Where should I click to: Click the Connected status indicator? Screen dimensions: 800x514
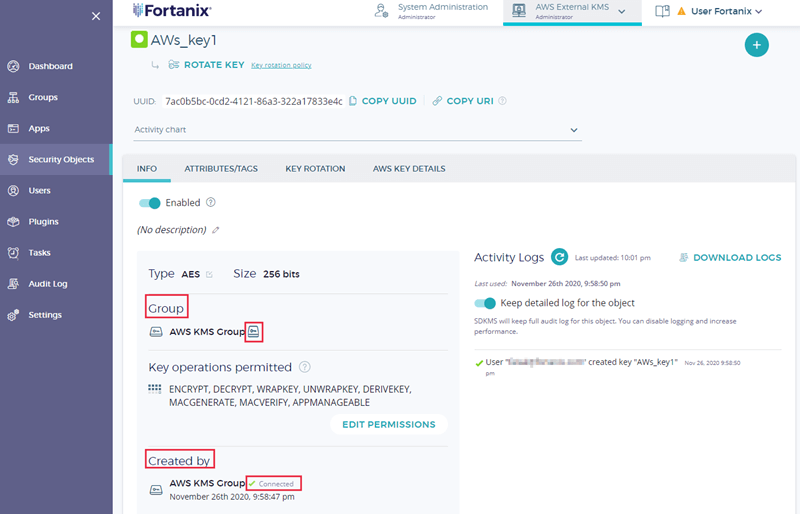(274, 484)
